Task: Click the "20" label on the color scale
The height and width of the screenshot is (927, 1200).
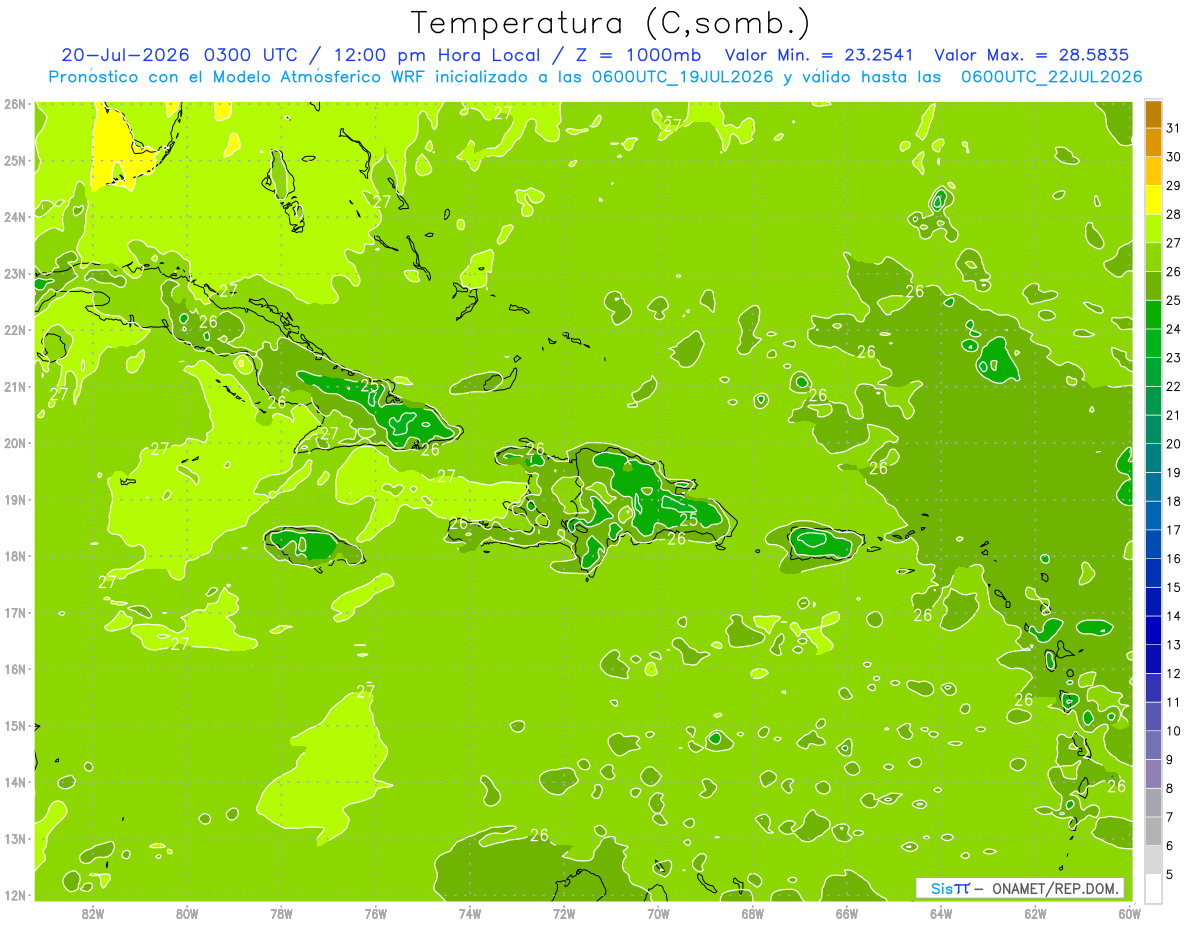Action: pyautogui.click(x=1173, y=444)
